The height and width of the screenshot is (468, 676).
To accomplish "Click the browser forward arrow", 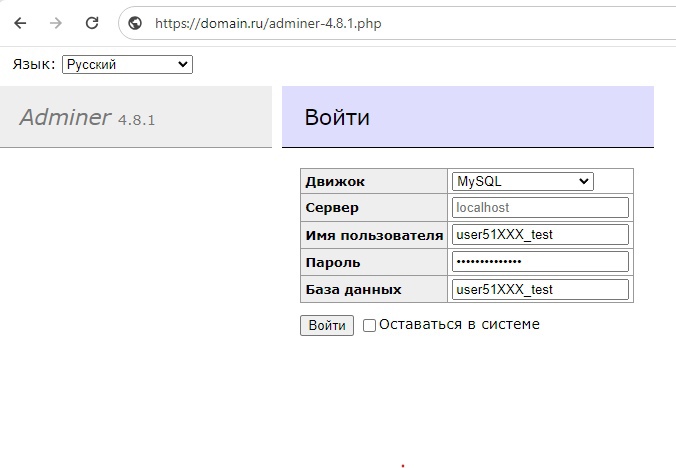I will pyautogui.click(x=56, y=23).
